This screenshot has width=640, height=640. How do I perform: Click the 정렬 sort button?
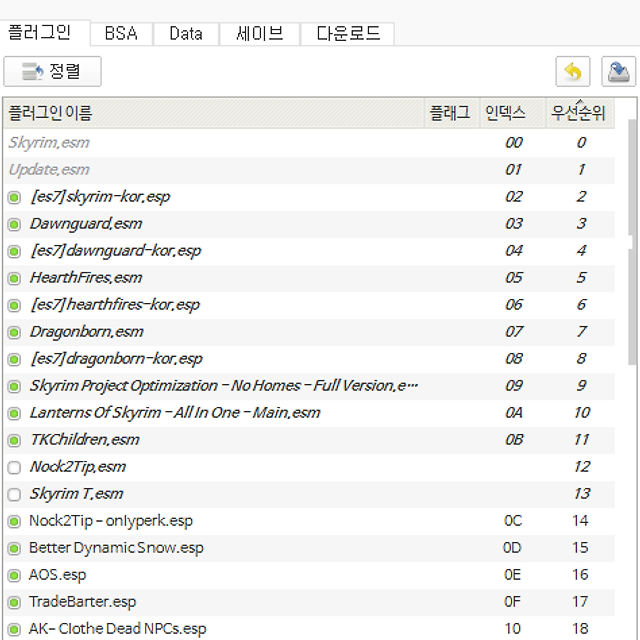coord(52,71)
